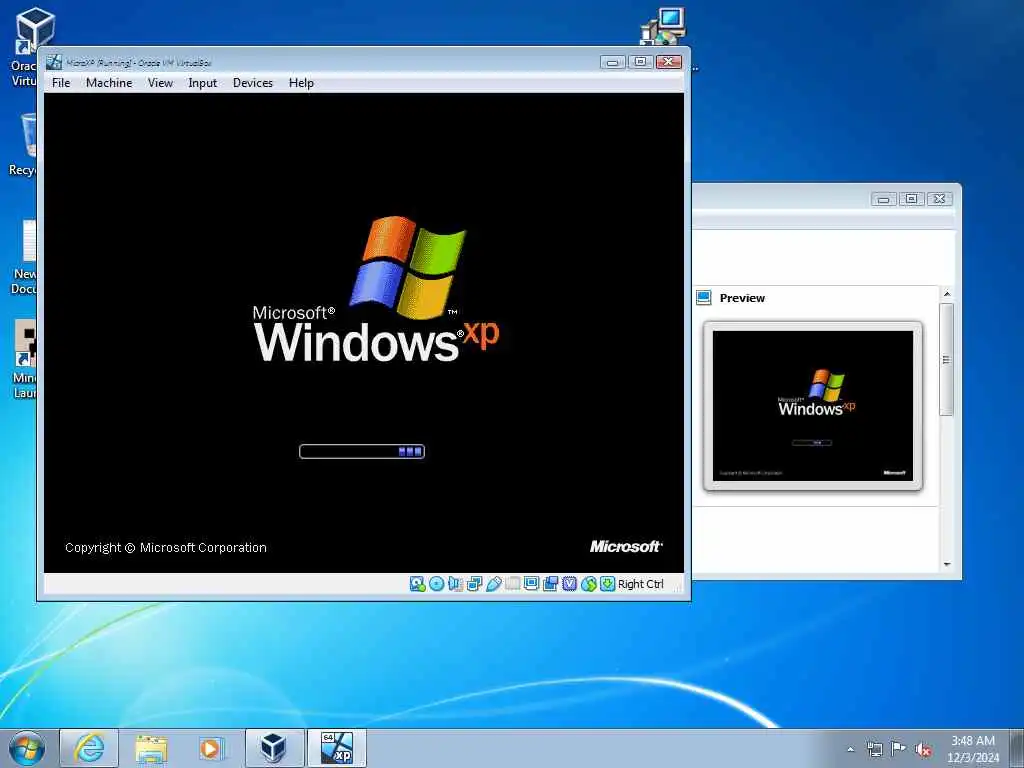This screenshot has height=768, width=1024.
Task: Show hidden tray icons arrow
Action: (x=850, y=749)
